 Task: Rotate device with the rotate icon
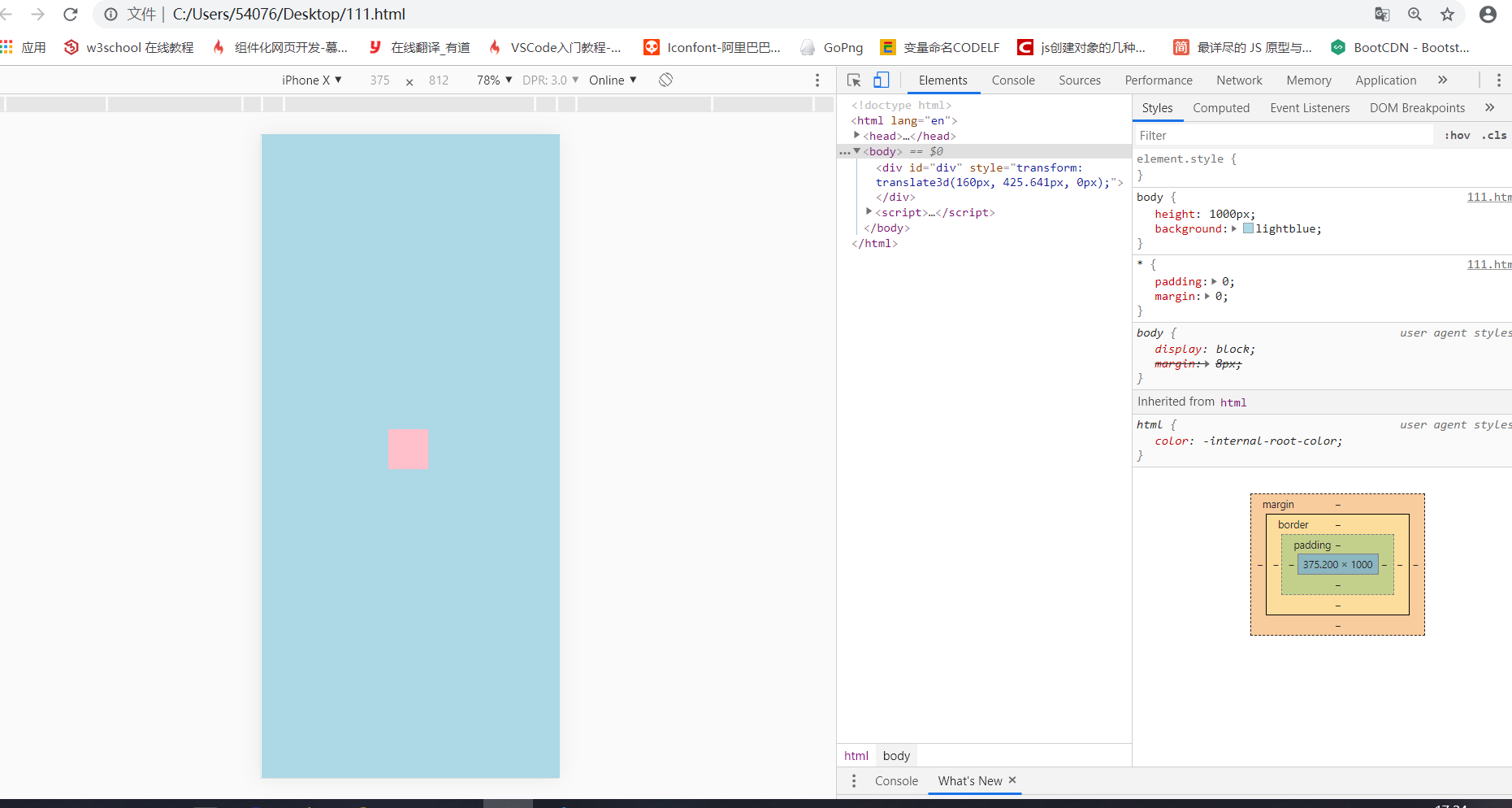(665, 80)
